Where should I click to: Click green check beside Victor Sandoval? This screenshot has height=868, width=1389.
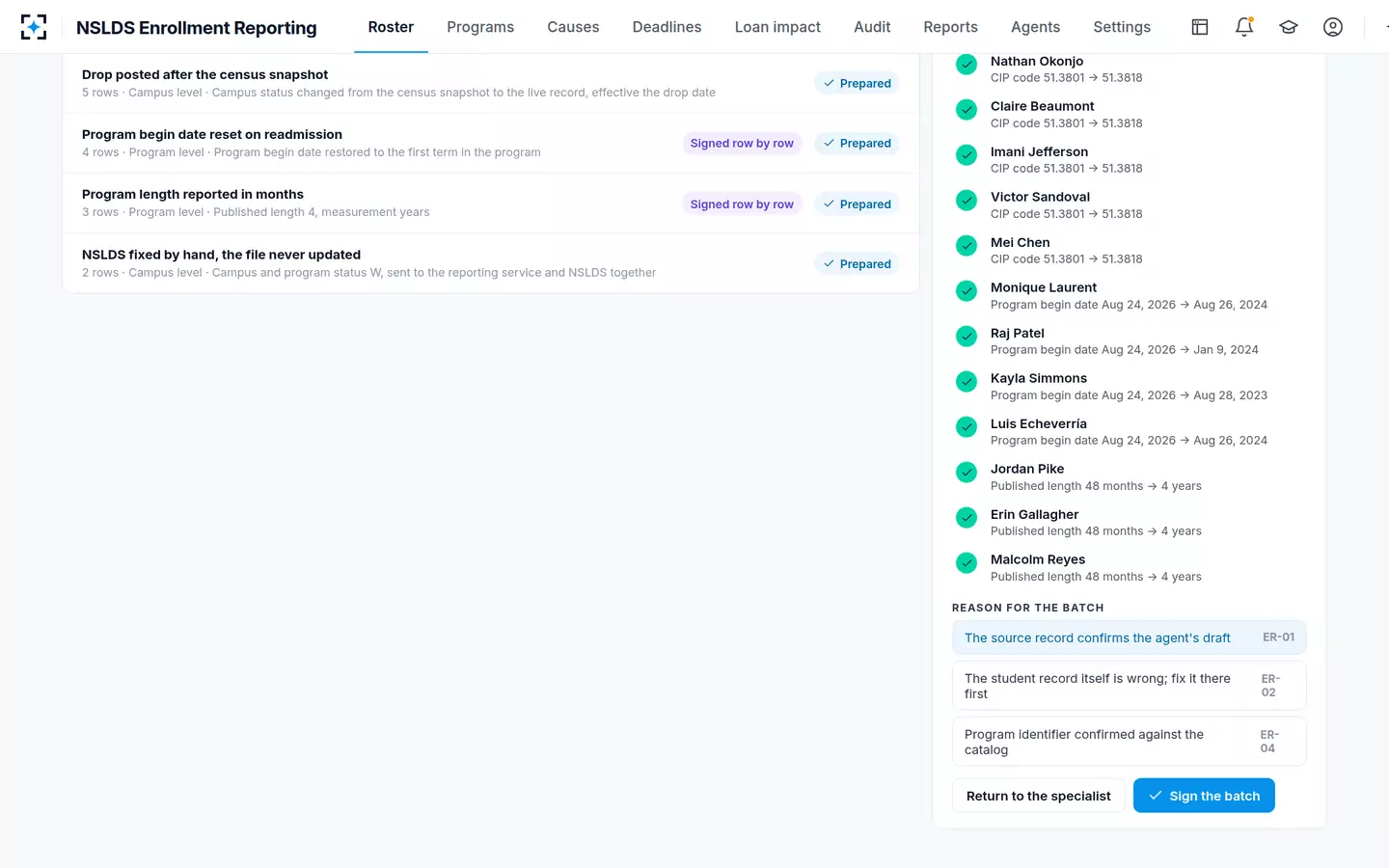pos(967,201)
